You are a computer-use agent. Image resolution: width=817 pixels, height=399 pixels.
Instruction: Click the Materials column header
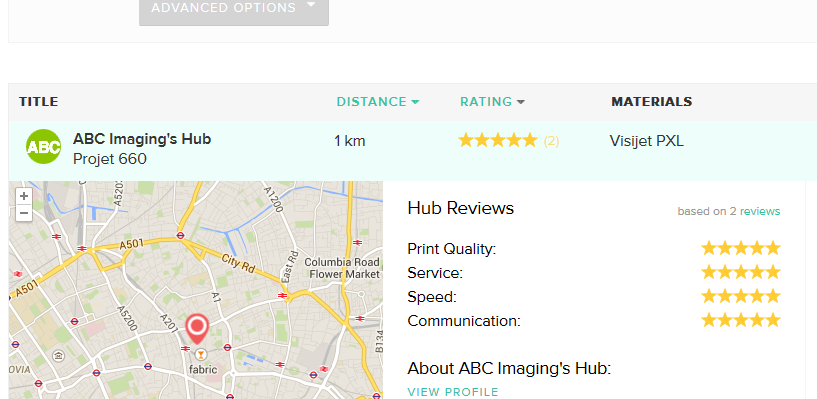point(651,102)
